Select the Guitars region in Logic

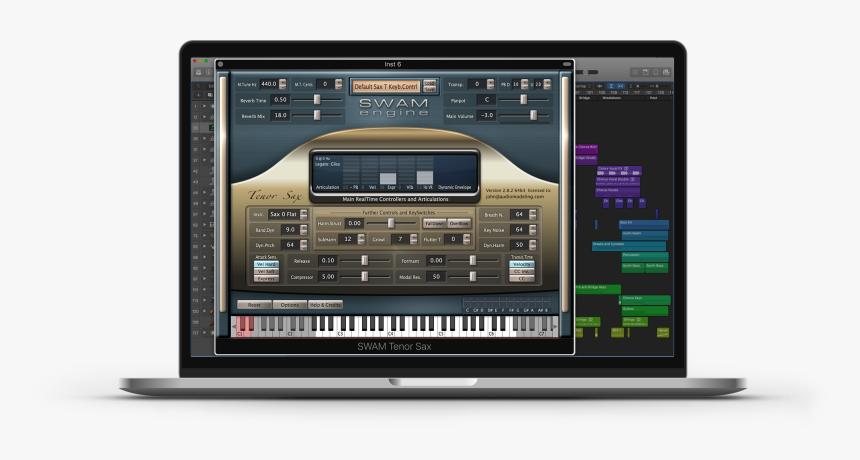(644, 310)
